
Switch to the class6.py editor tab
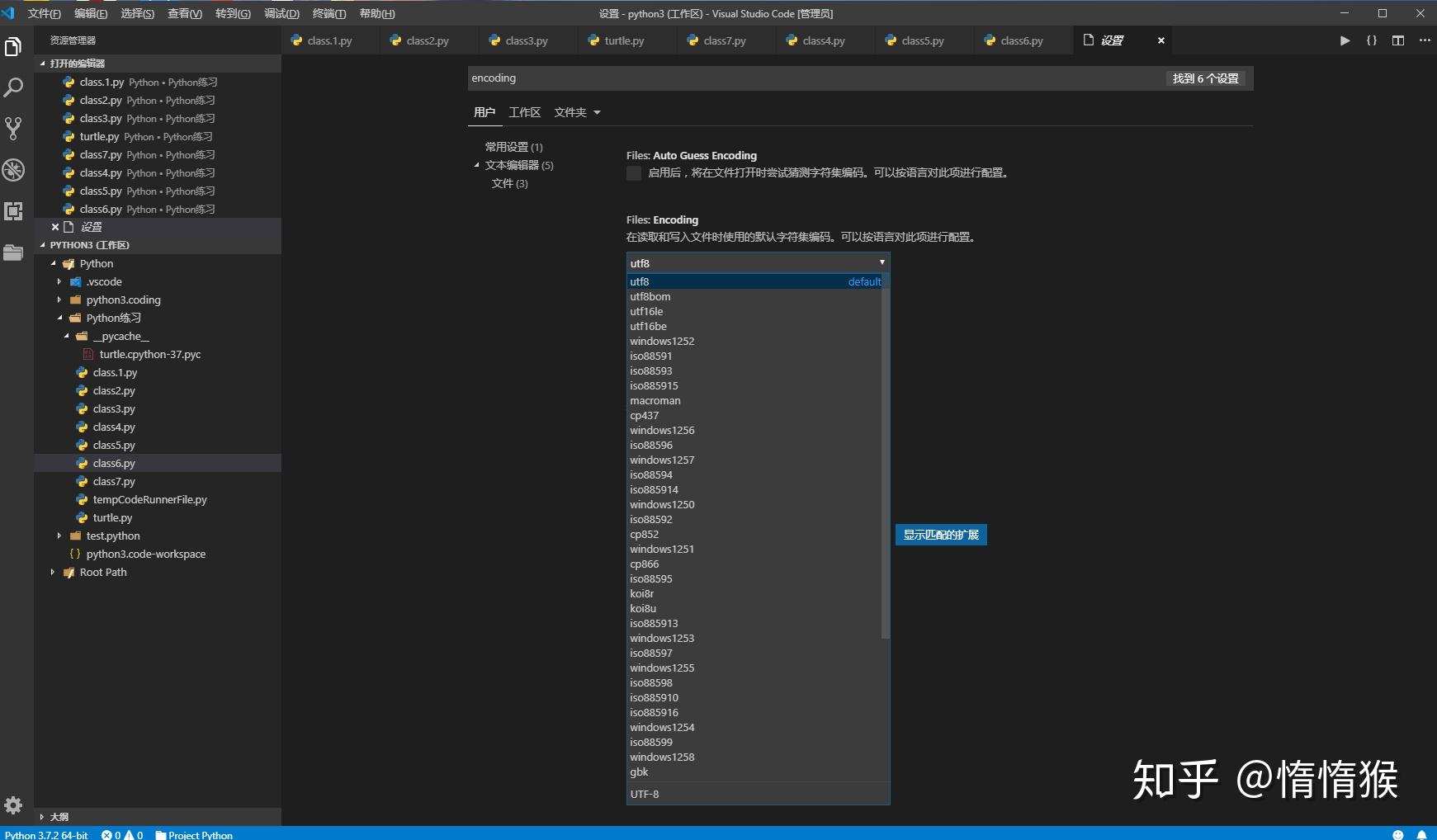1022,40
